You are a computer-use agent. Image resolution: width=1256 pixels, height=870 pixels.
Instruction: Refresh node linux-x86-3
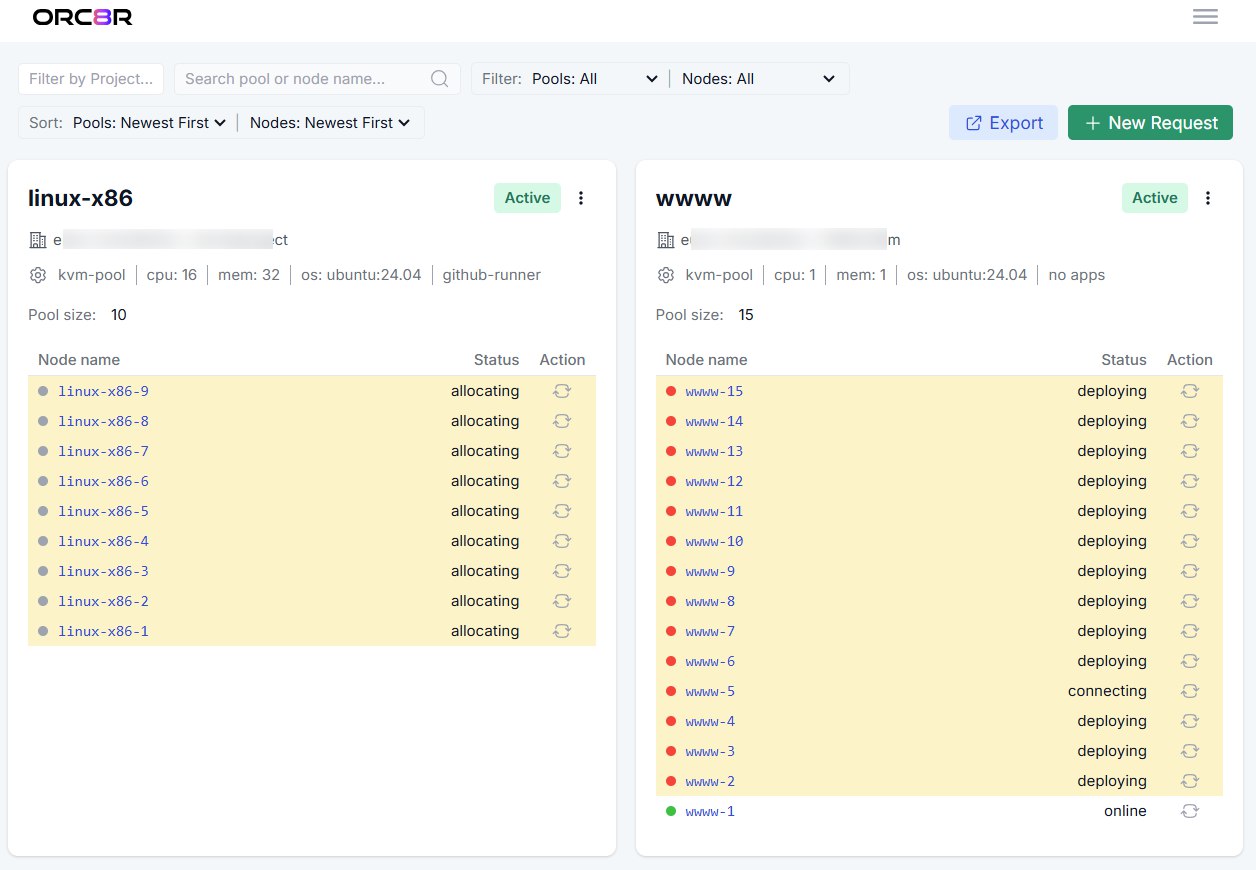(x=562, y=571)
